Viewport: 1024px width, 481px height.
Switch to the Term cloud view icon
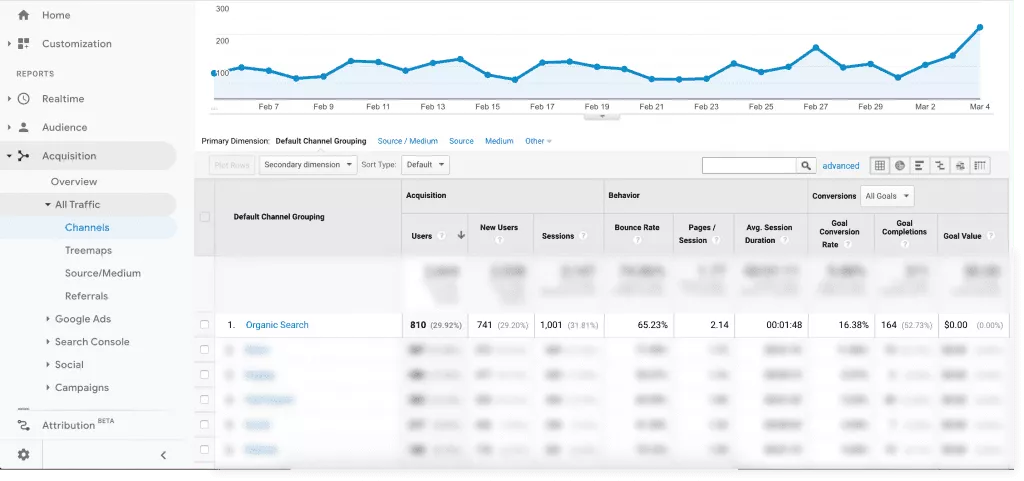960,166
